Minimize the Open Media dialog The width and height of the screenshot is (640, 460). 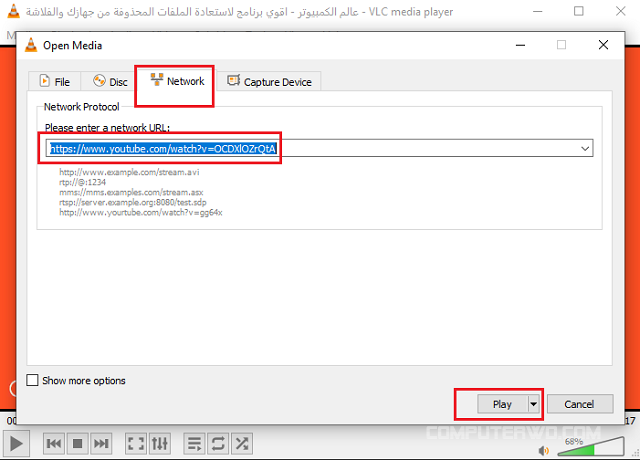coord(520,45)
